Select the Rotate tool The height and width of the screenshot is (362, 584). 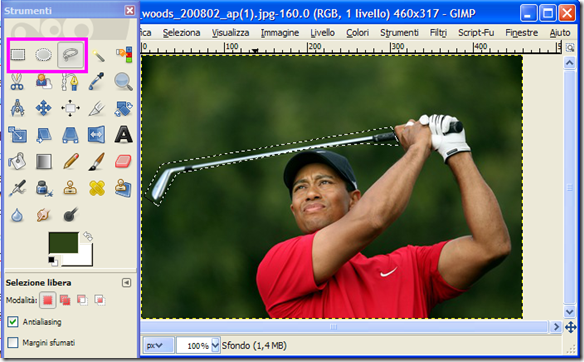point(124,108)
